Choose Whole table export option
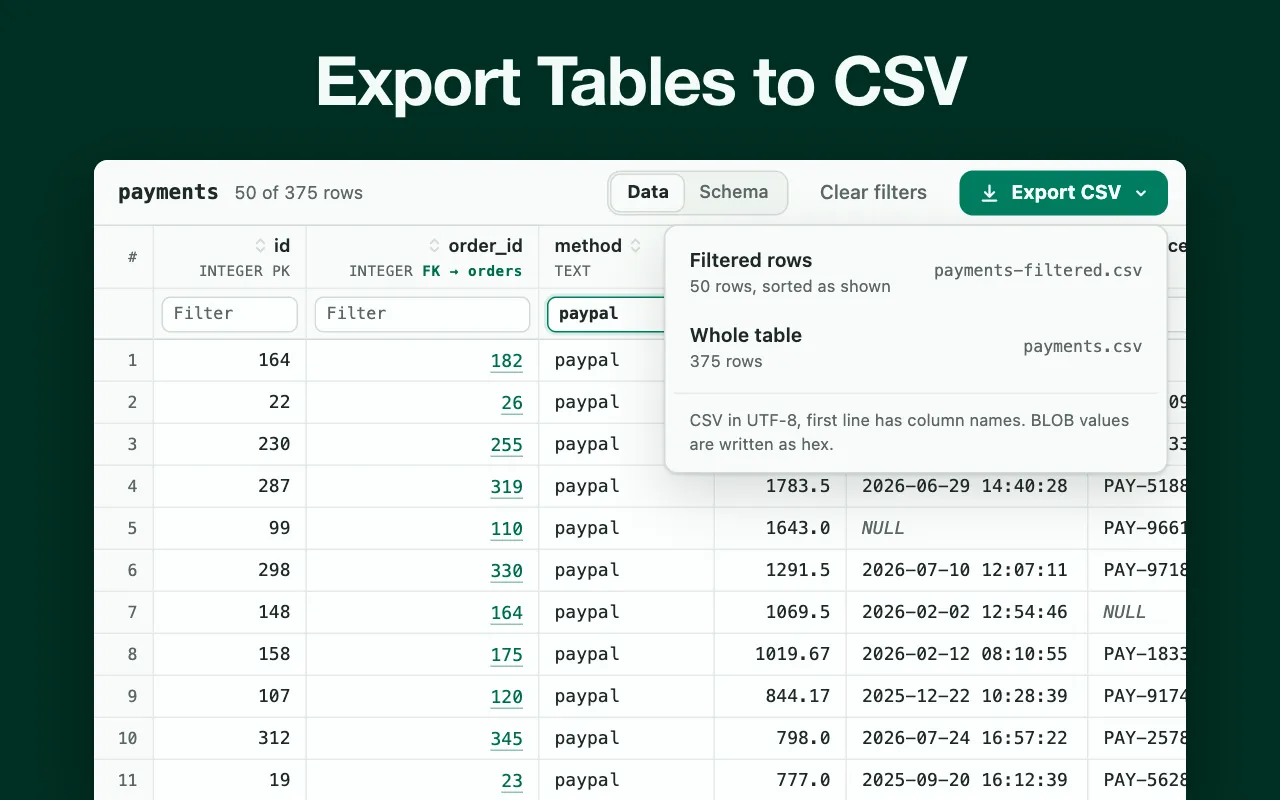The image size is (1280, 800). (x=916, y=347)
